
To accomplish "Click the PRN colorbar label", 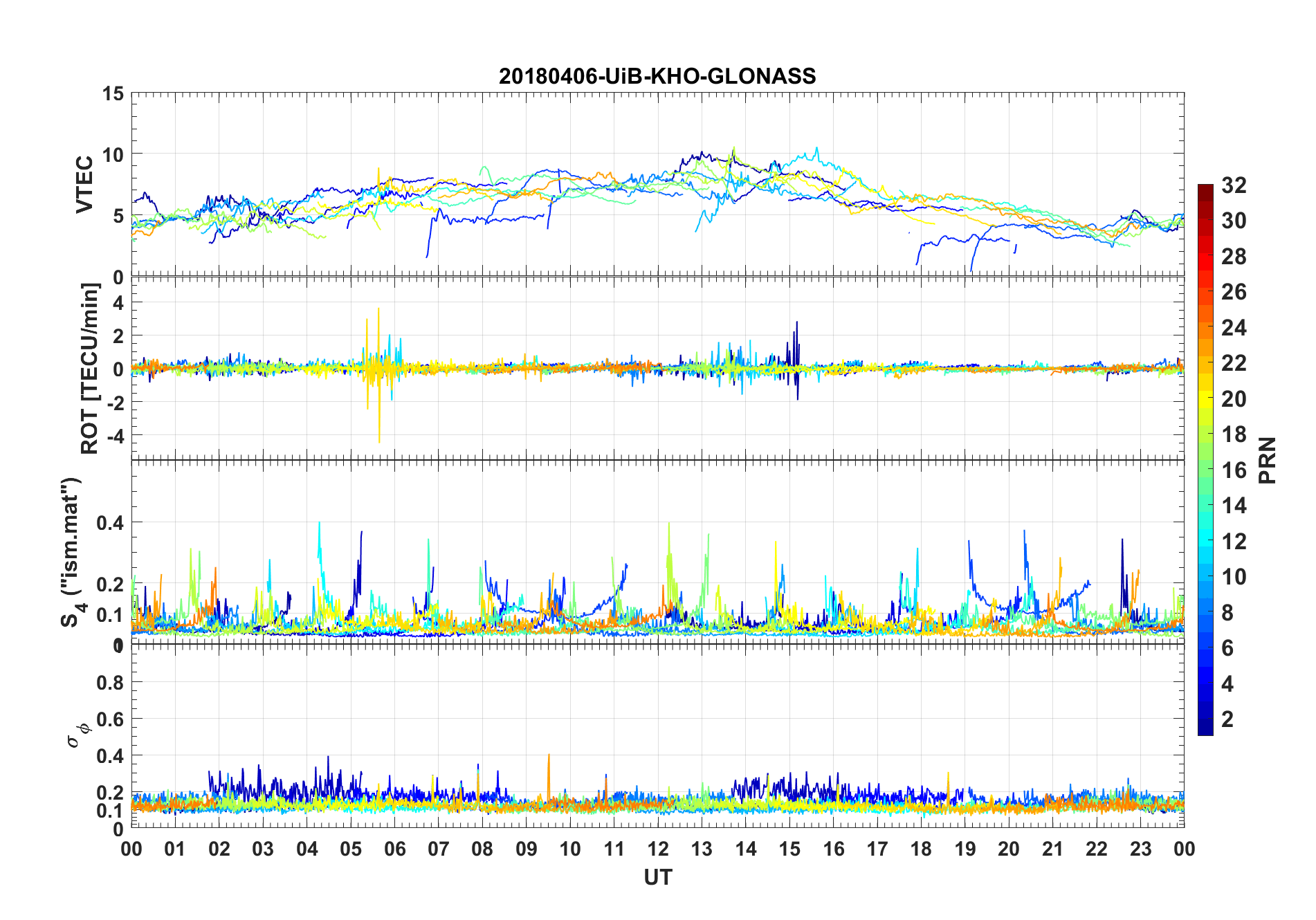I will 1268,460.
